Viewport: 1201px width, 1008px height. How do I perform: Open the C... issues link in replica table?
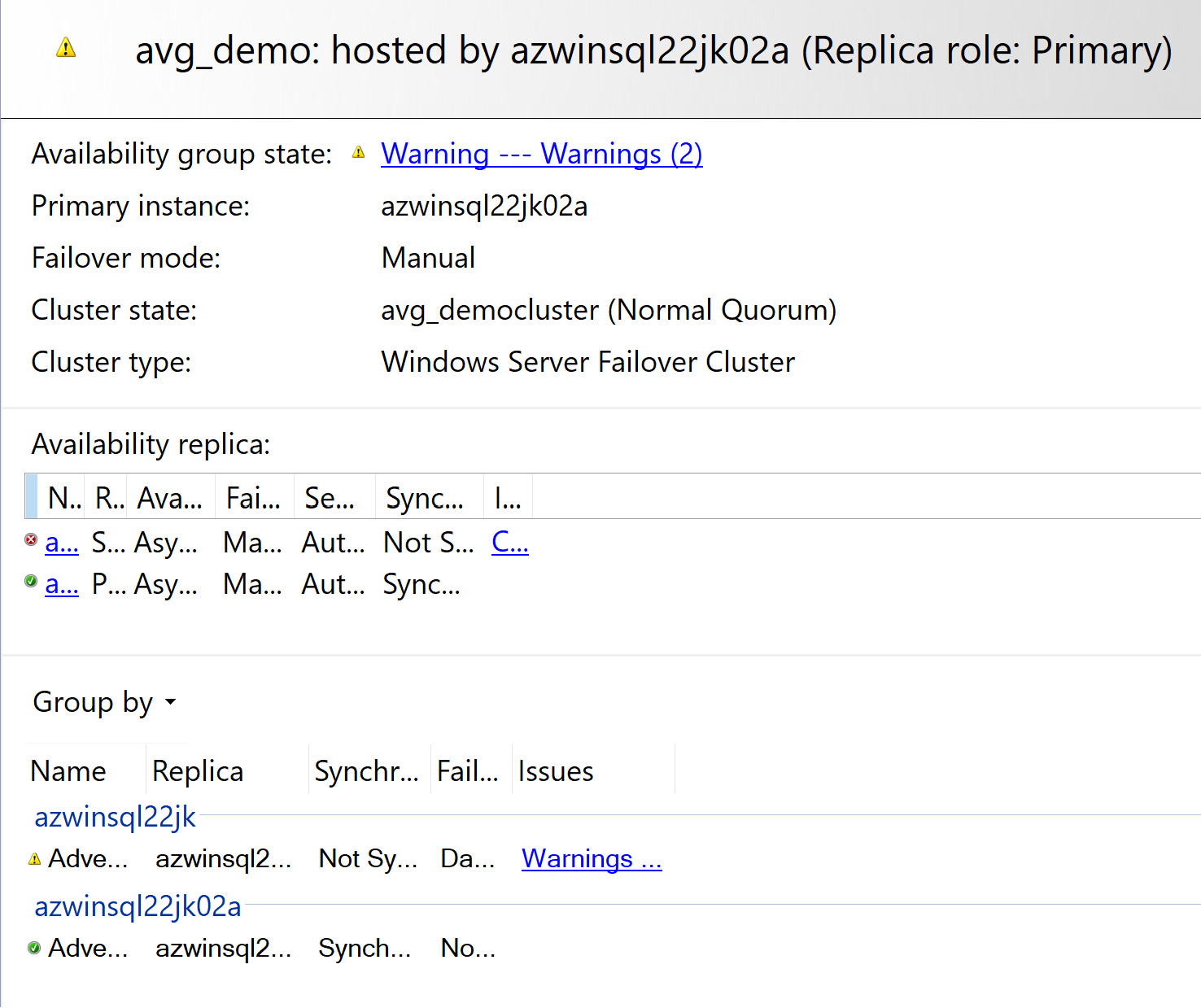510,543
